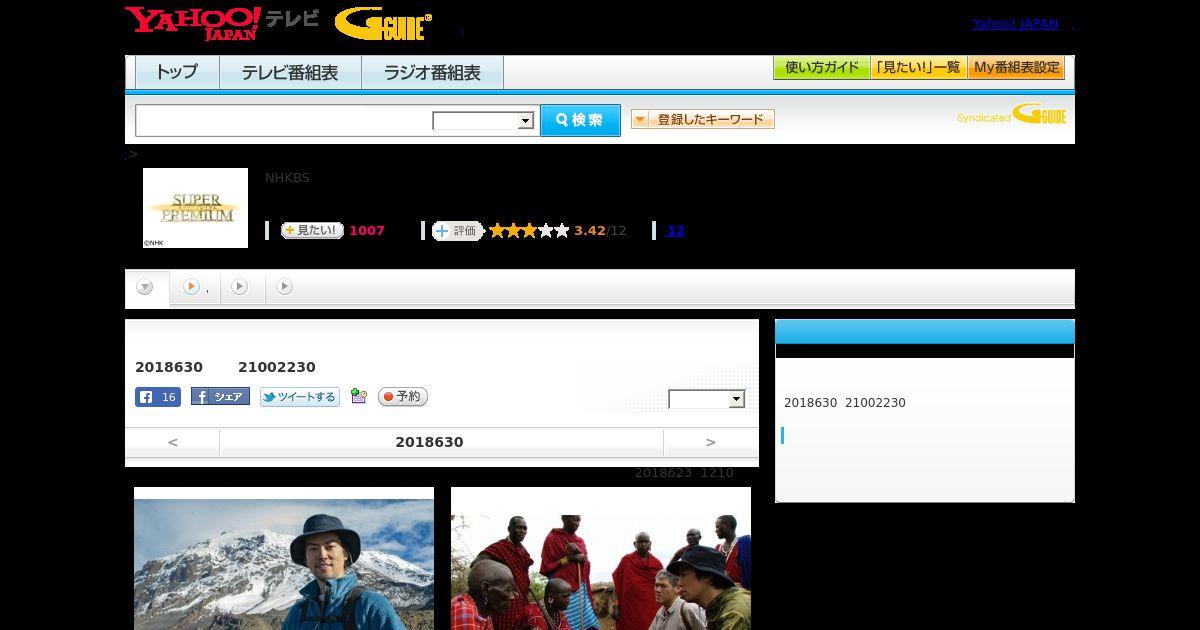Click the add-to-calendar icon
Viewport: 1200px width, 630px height.
click(x=359, y=397)
